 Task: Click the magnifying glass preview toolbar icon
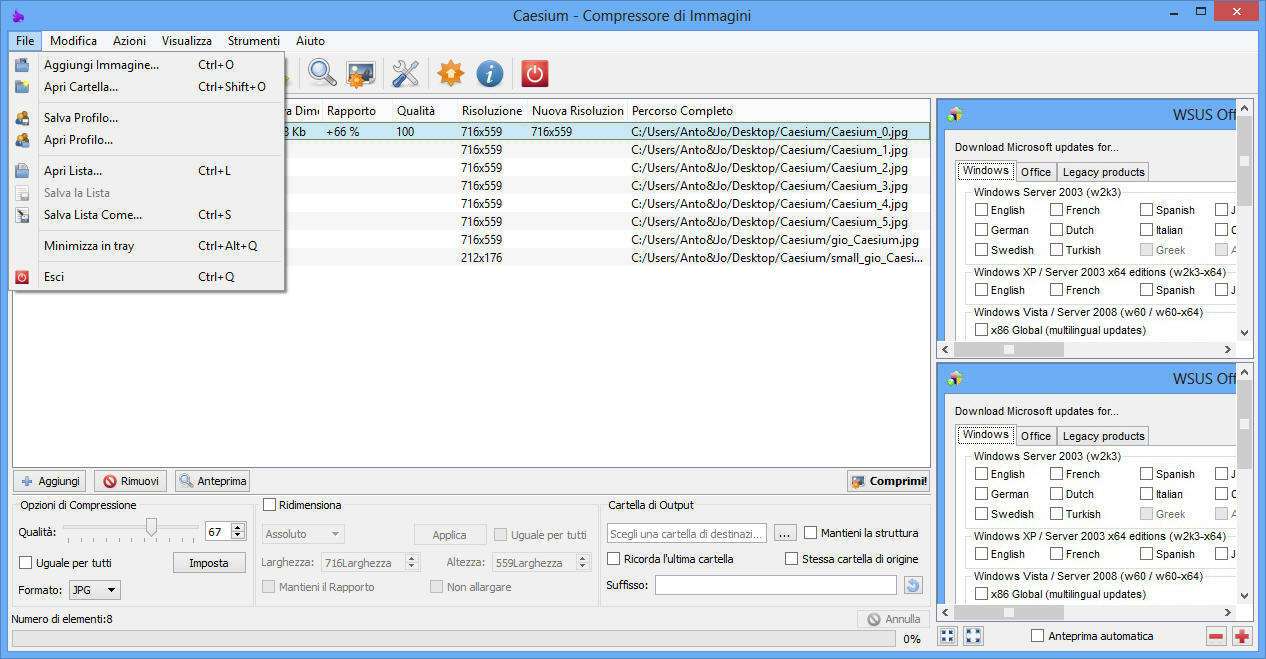[x=322, y=73]
